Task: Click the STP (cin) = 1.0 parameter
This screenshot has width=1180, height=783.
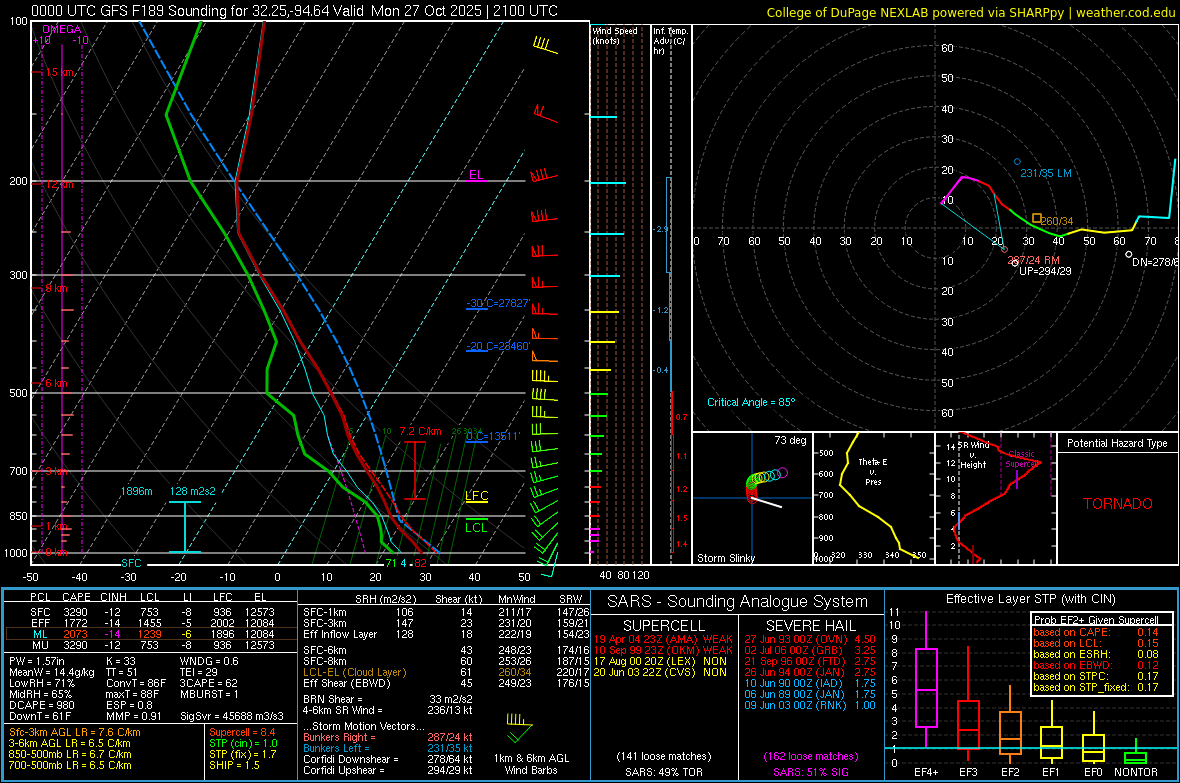Action: coord(243,743)
